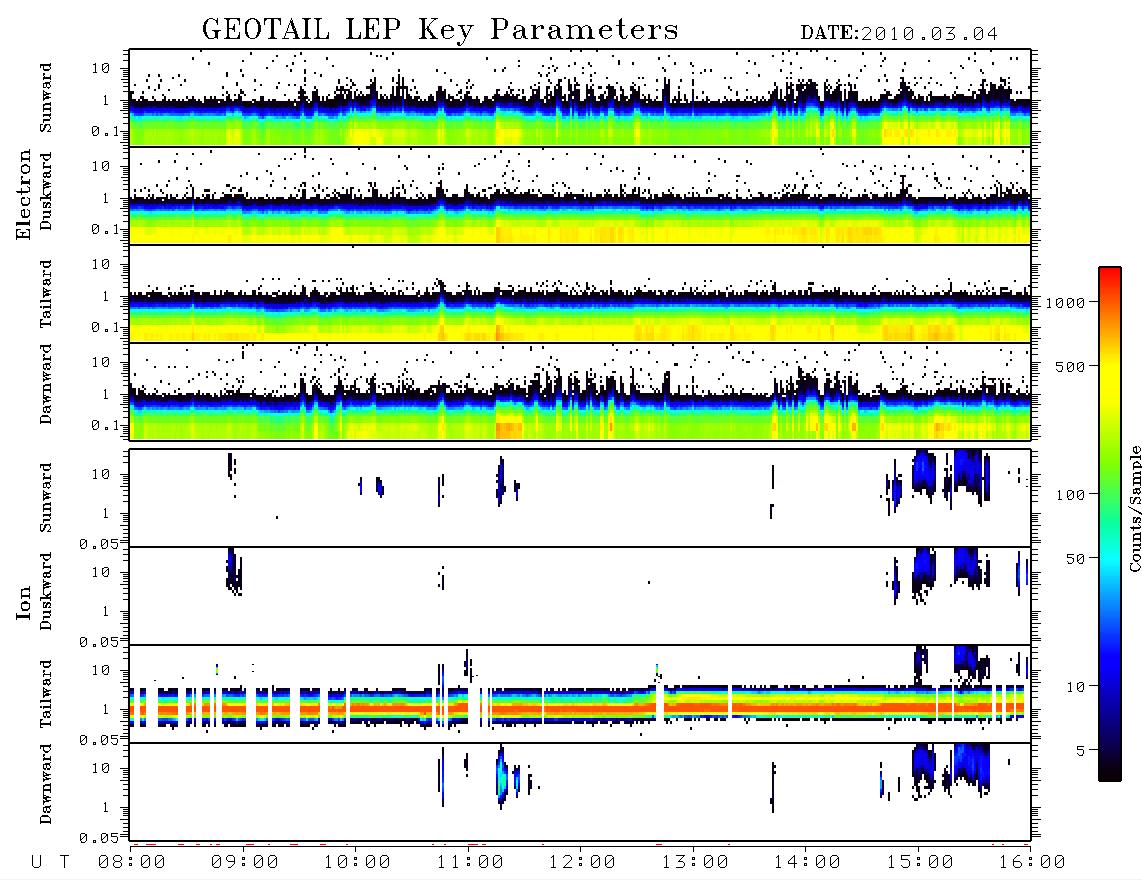This screenshot has width=1142, height=880.
Task: Click the "Counts/Sample" color bar caption
Action: (x=1134, y=508)
